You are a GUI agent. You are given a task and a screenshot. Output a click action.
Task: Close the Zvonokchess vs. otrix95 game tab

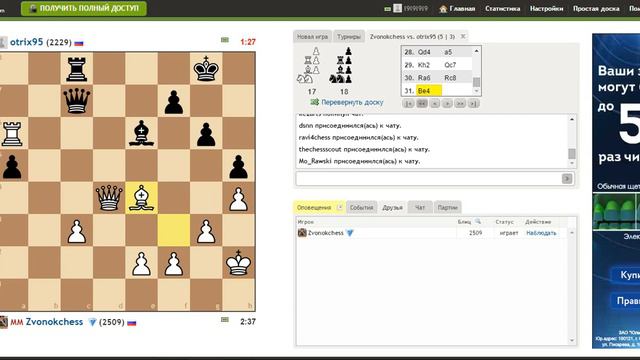pyautogui.click(x=463, y=36)
